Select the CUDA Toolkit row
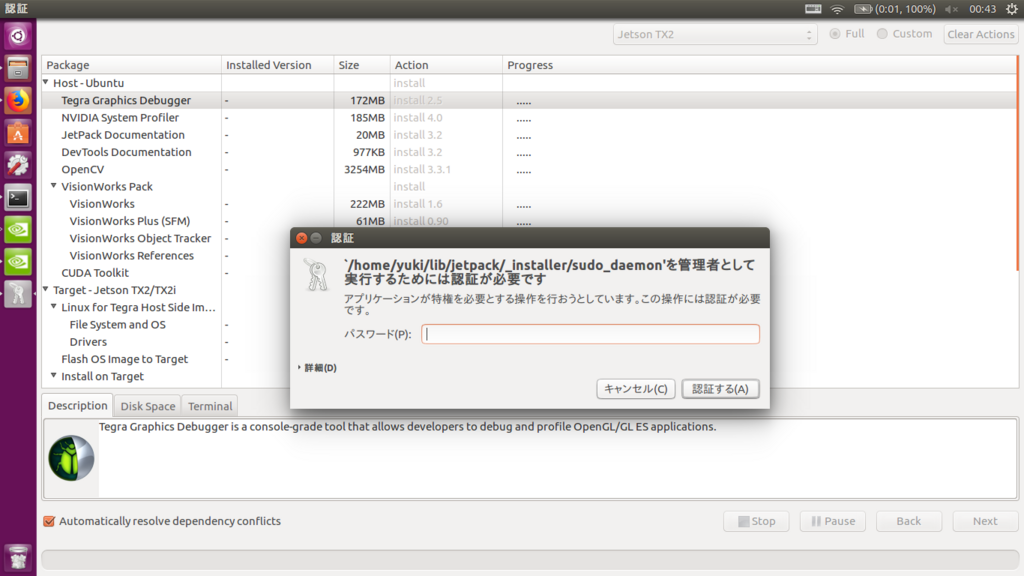1024x576 pixels. point(166,272)
